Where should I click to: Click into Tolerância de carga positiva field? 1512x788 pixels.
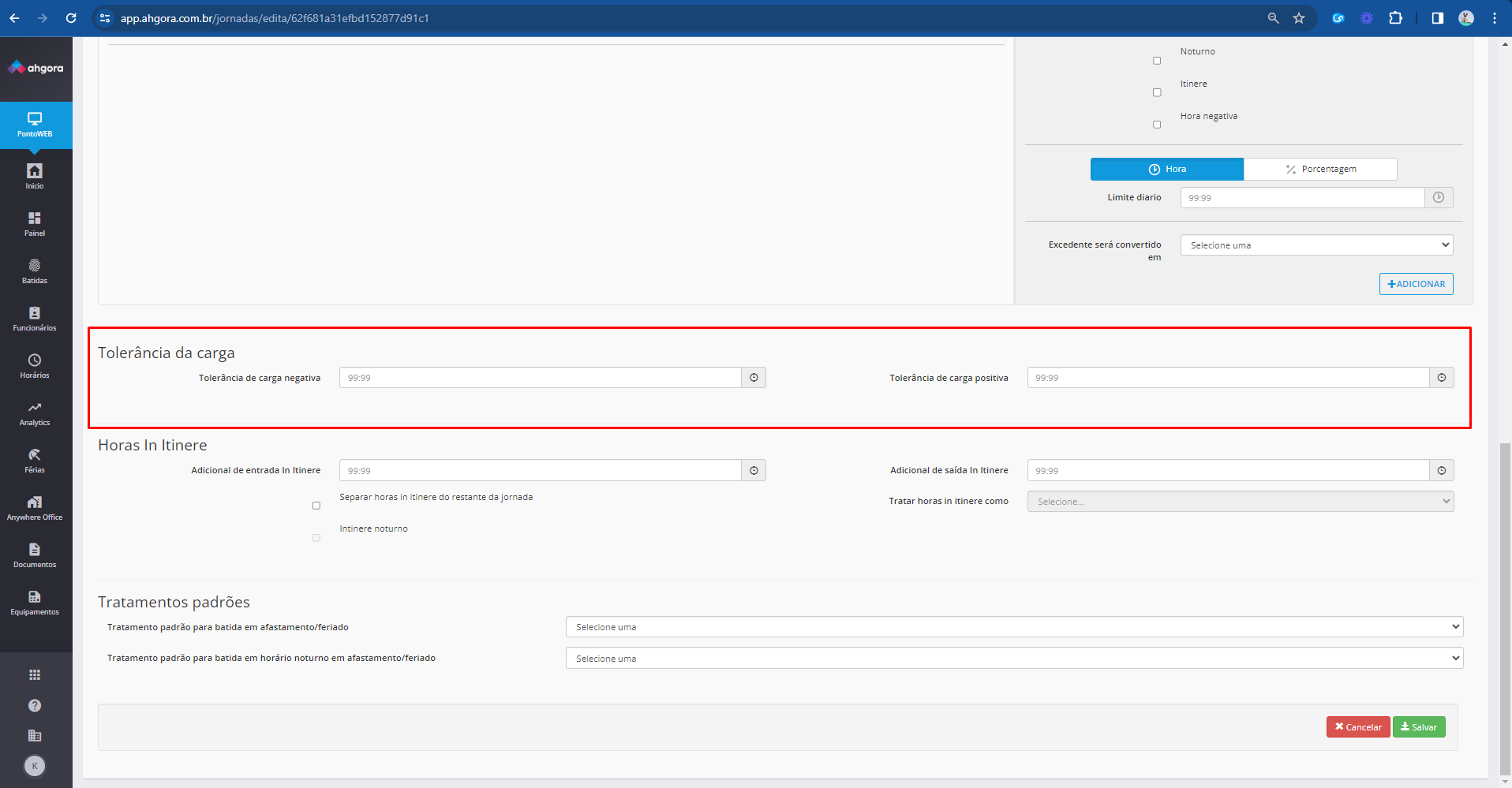pos(1229,378)
